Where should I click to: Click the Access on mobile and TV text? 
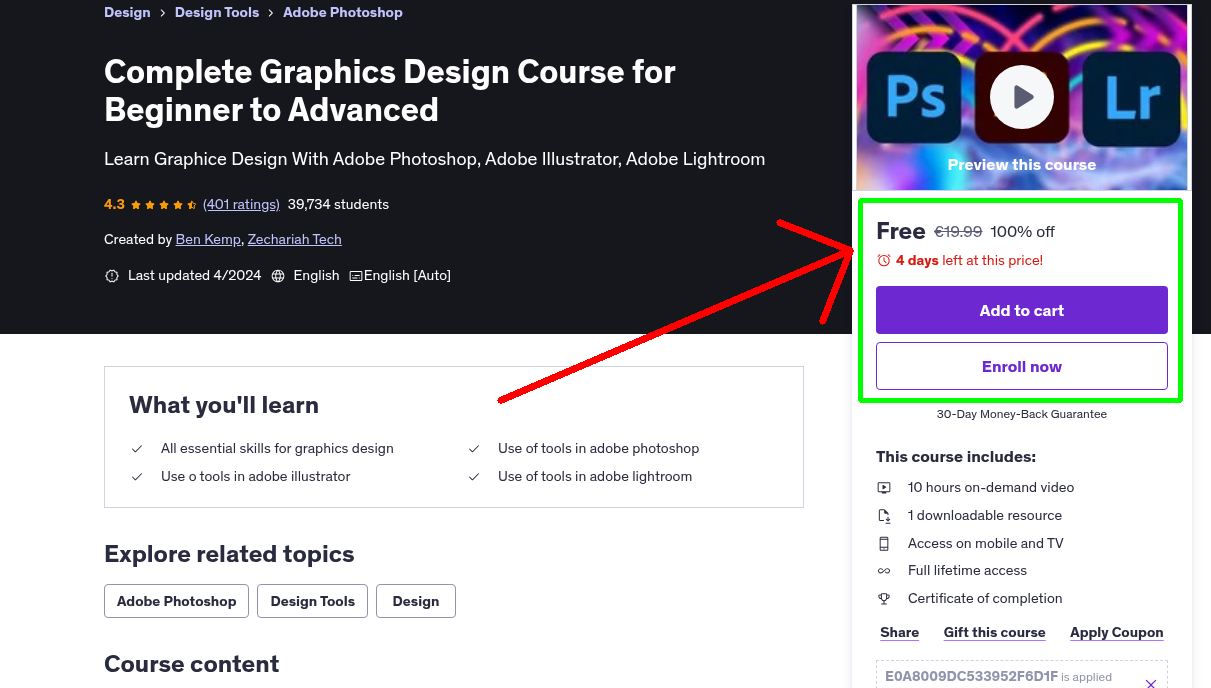point(985,544)
